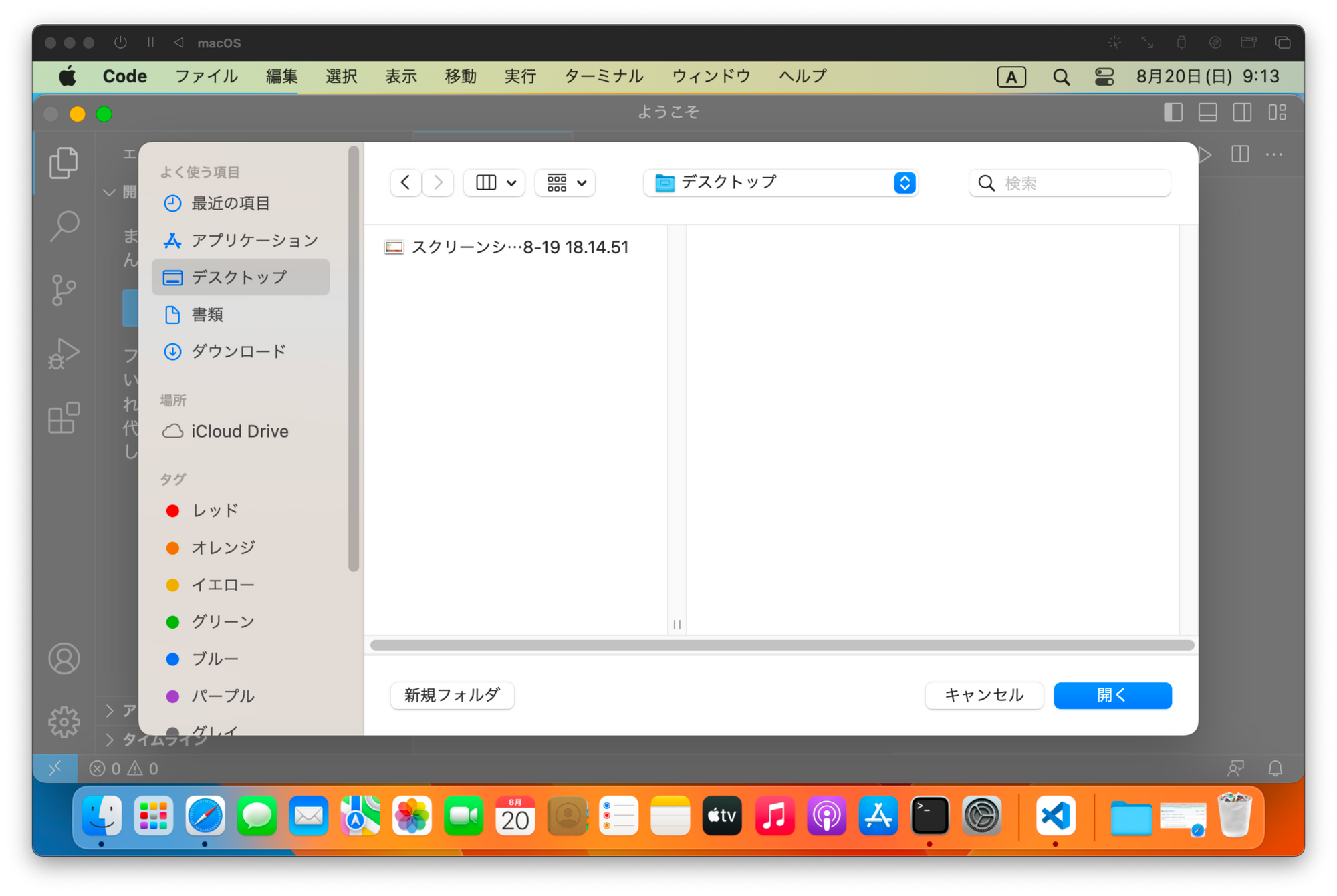Click the Manage gear icon
Screen dimensions: 1337x896
pyautogui.click(x=64, y=722)
